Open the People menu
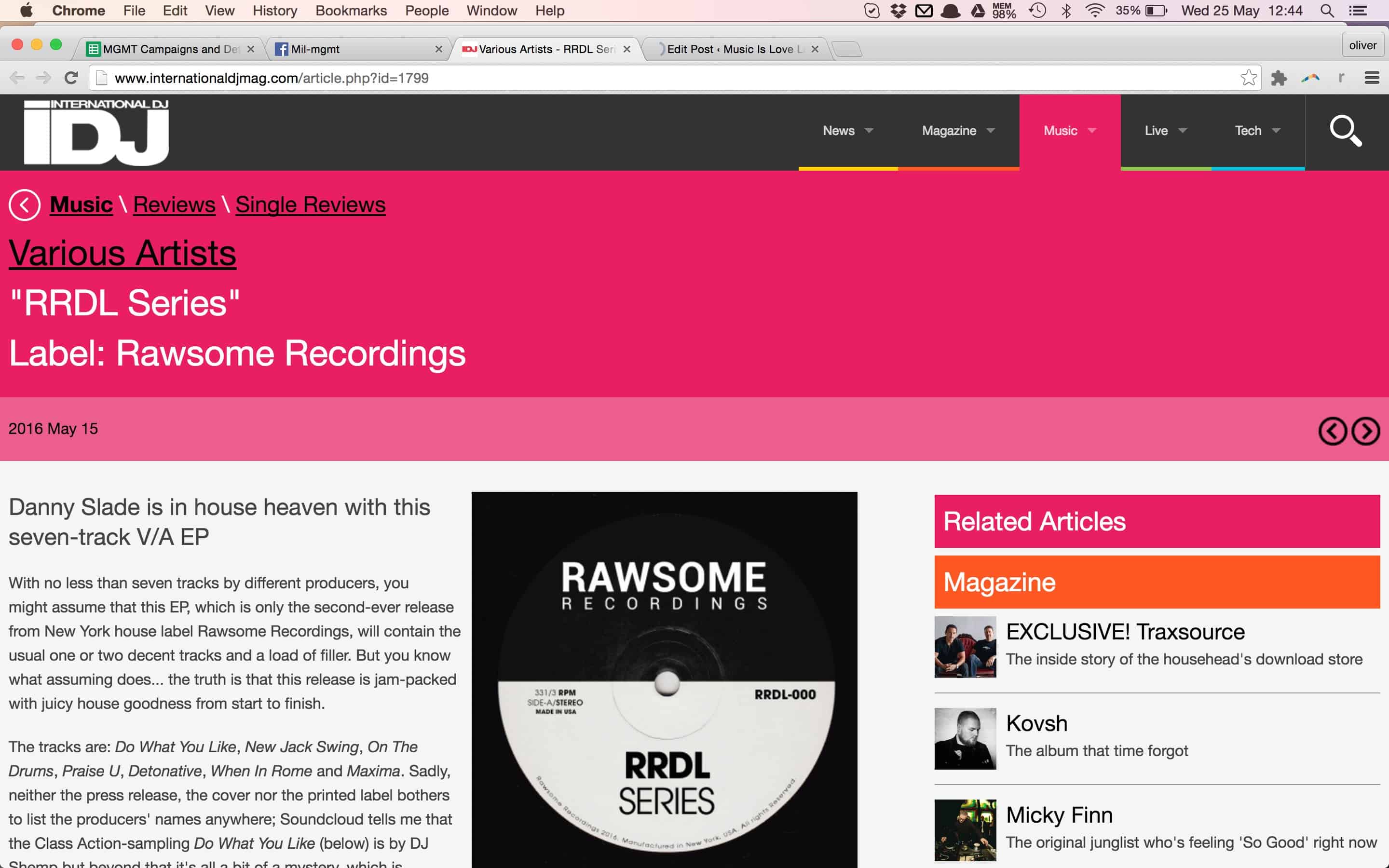This screenshot has width=1389, height=868. click(x=426, y=10)
